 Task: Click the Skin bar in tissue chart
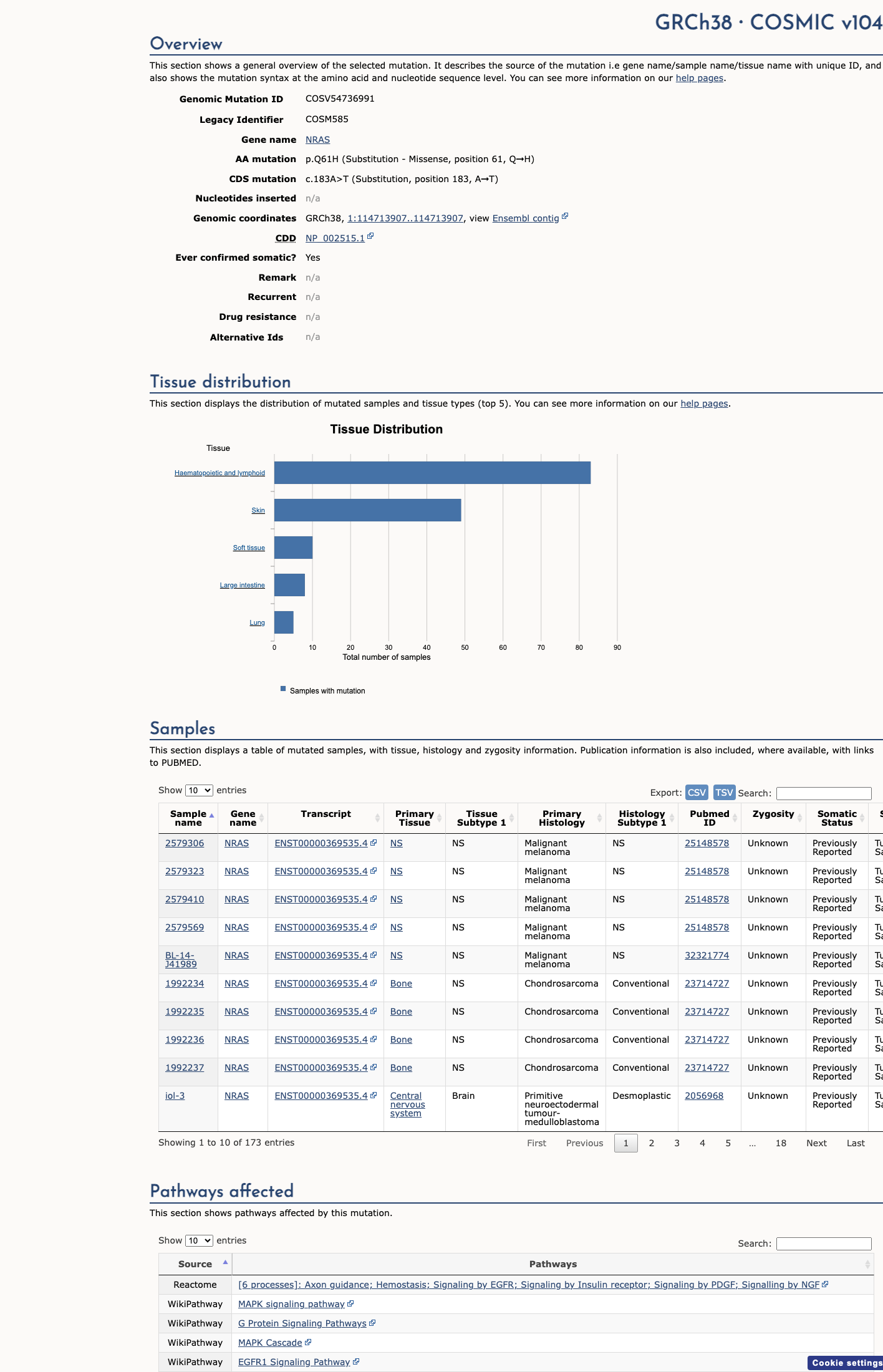pyautogui.click(x=368, y=510)
